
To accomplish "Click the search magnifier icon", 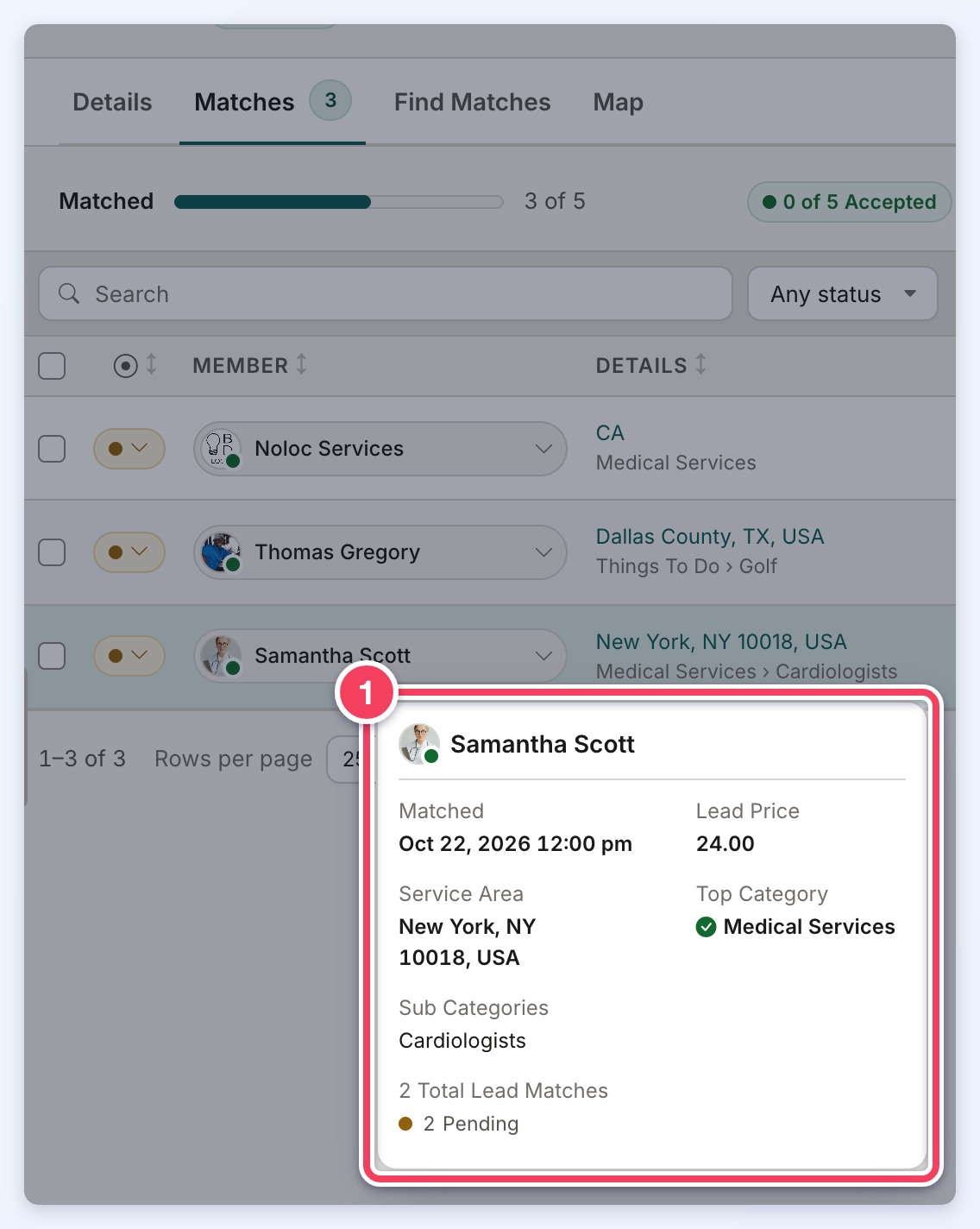I will coord(69,293).
